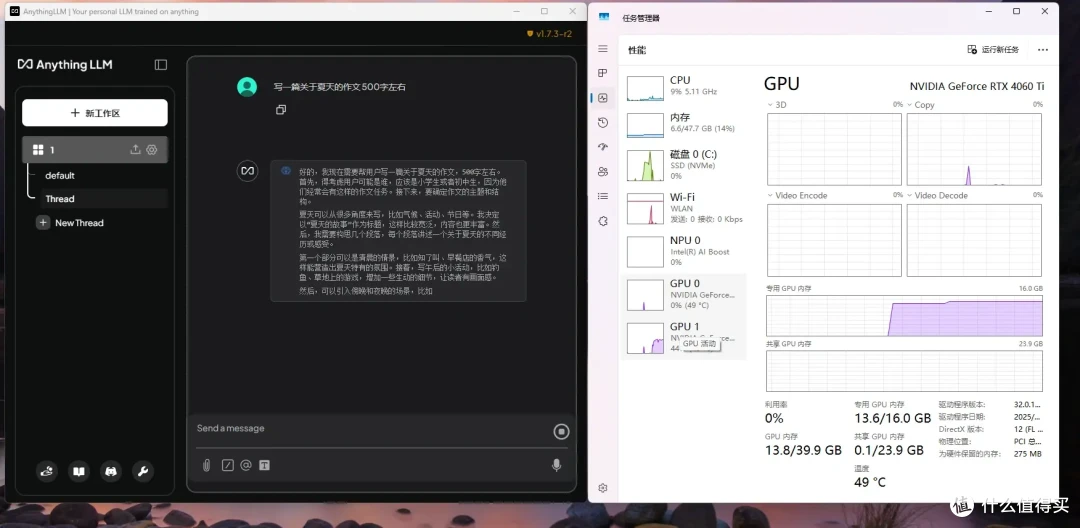Open the Copy graph engine dropdown
This screenshot has width=1080, height=528.
(921, 105)
